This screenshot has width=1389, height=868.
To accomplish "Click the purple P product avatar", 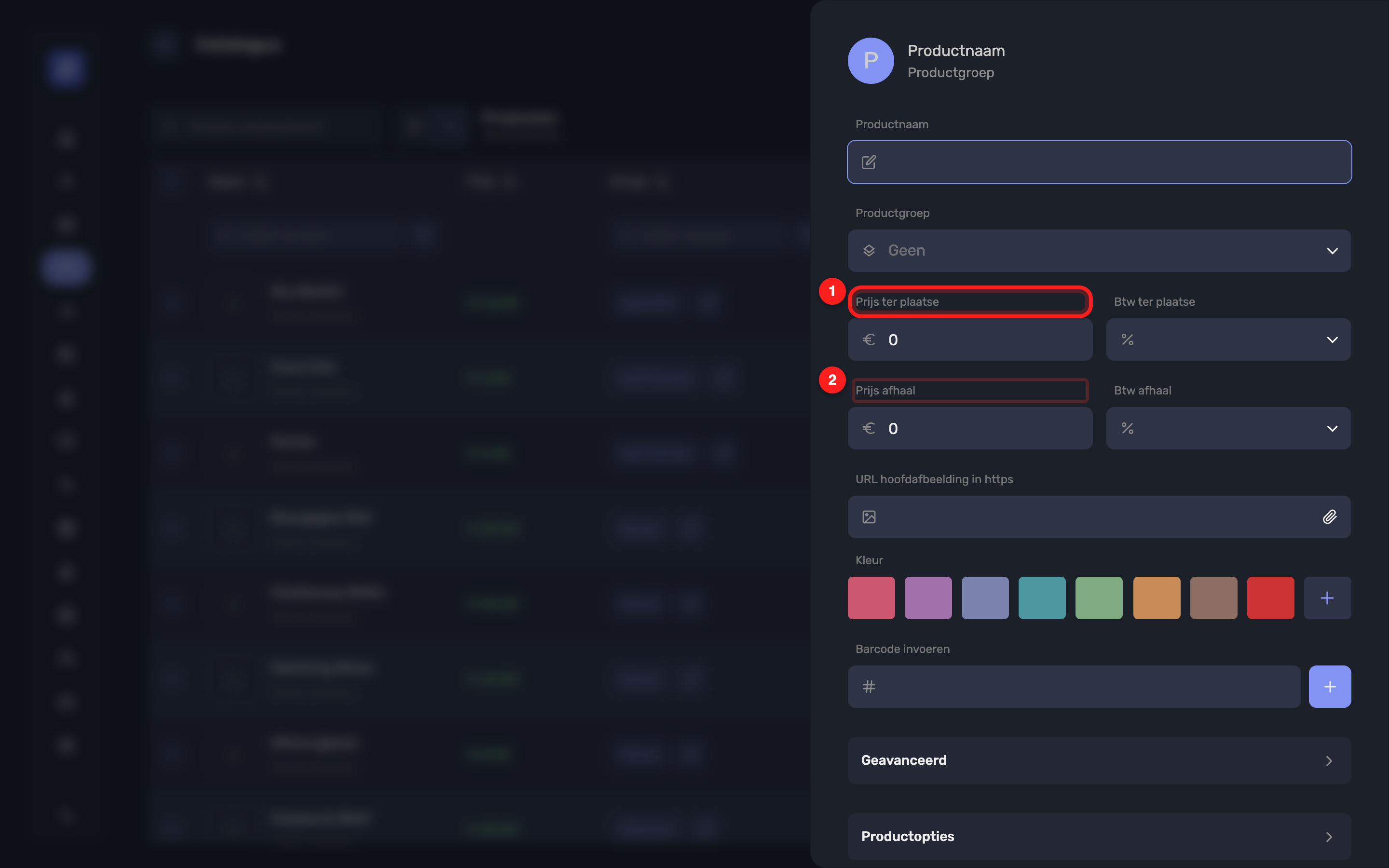I will click(871, 61).
